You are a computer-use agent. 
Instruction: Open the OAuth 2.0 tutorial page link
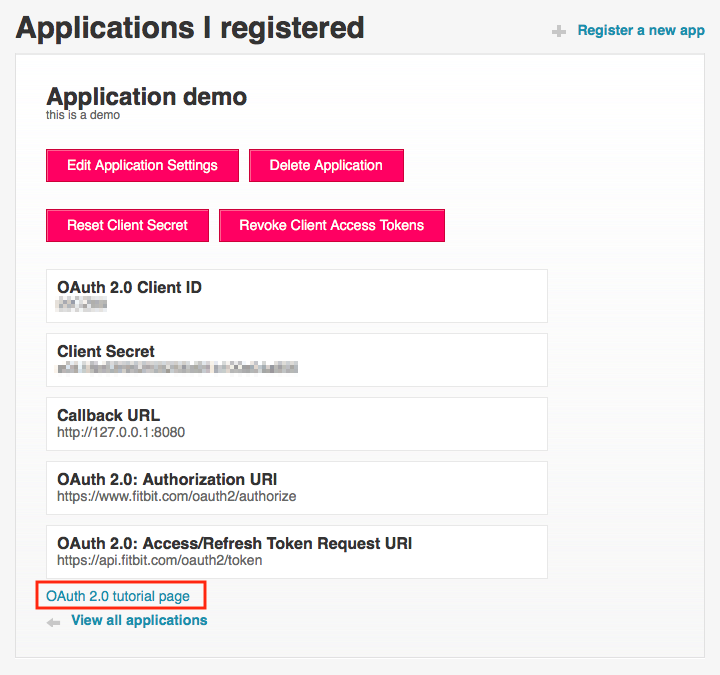118,596
